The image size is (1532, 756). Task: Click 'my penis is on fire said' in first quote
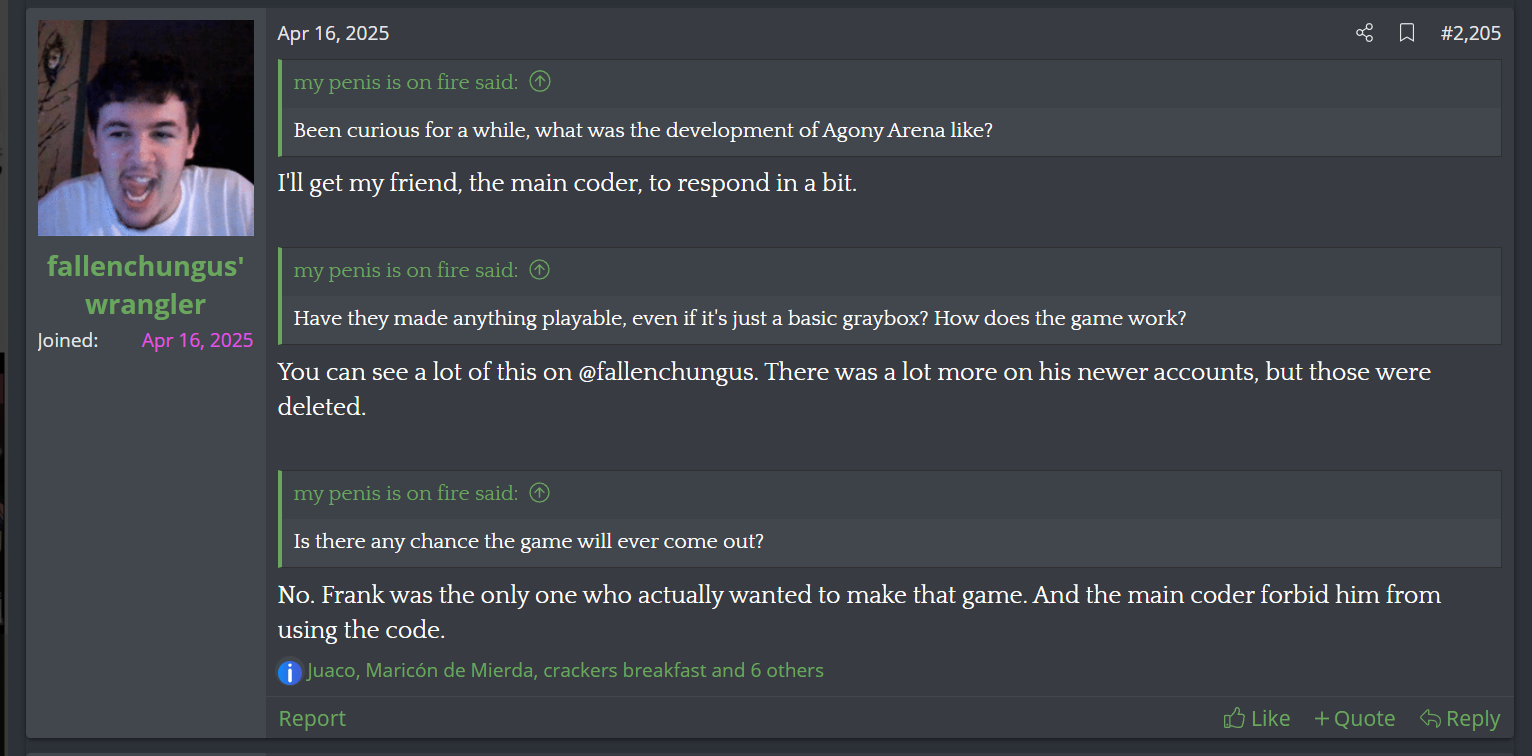pos(405,82)
